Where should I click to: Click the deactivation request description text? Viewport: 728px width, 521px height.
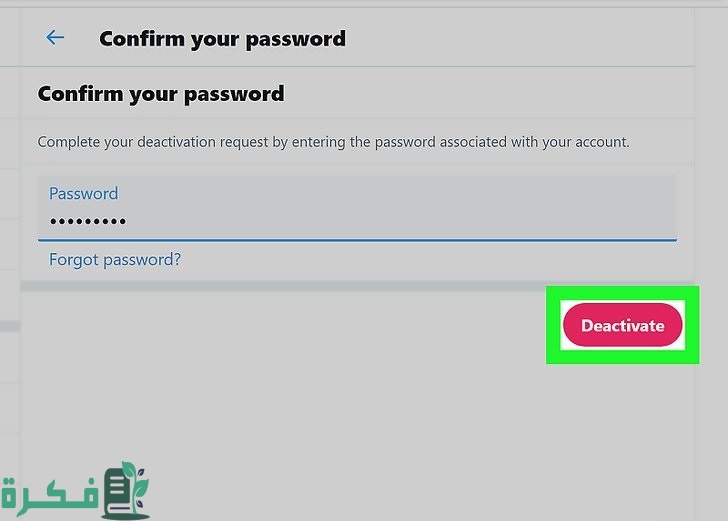pyautogui.click(x=333, y=142)
